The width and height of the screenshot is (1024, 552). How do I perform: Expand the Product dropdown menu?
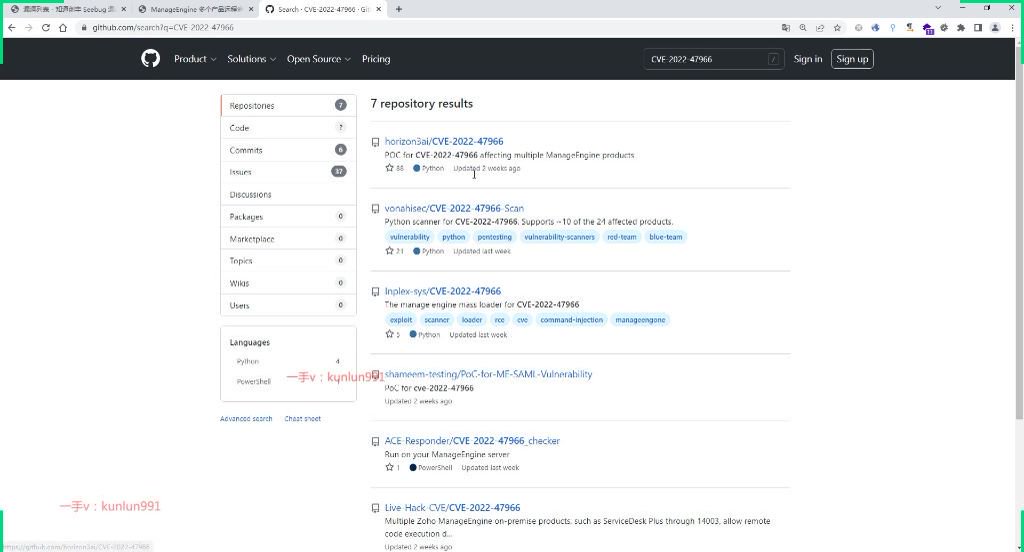195,59
